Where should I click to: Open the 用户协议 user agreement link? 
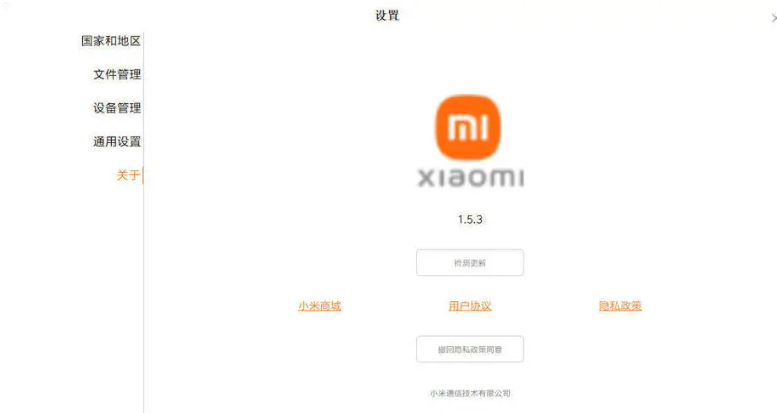470,306
